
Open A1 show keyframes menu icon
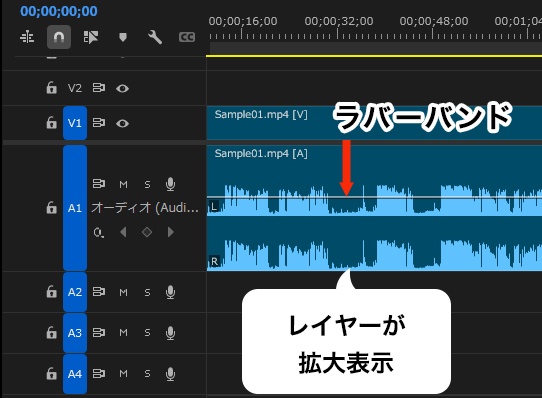tap(99, 232)
